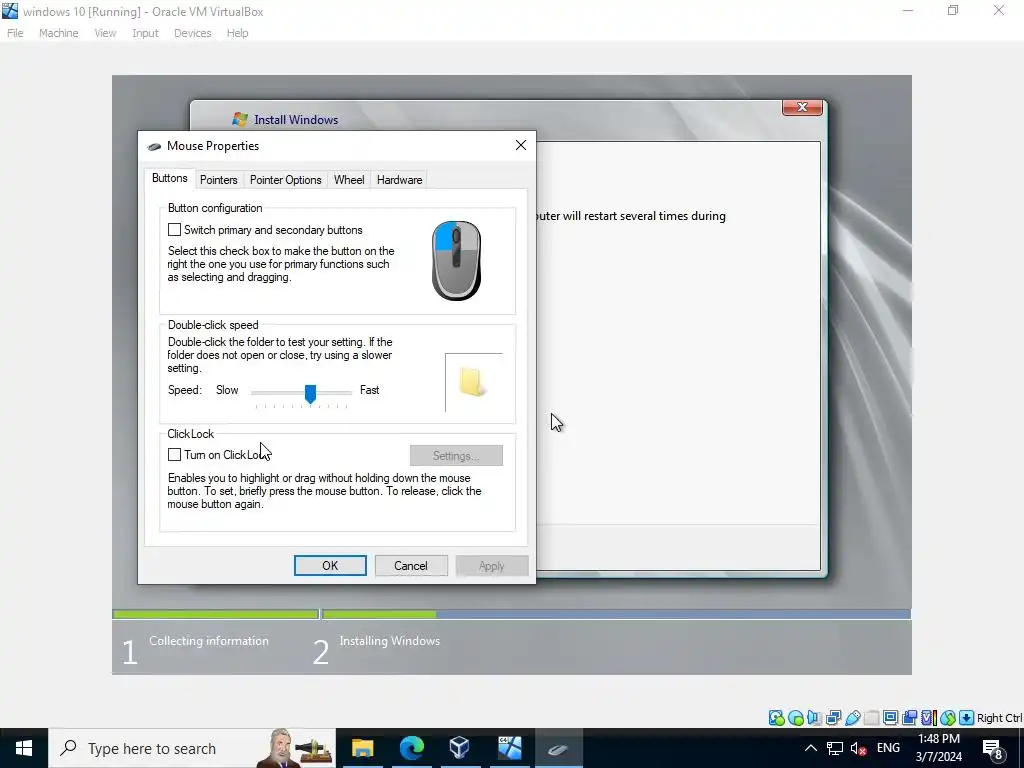Open File Explorer from the taskbar

coord(362,748)
